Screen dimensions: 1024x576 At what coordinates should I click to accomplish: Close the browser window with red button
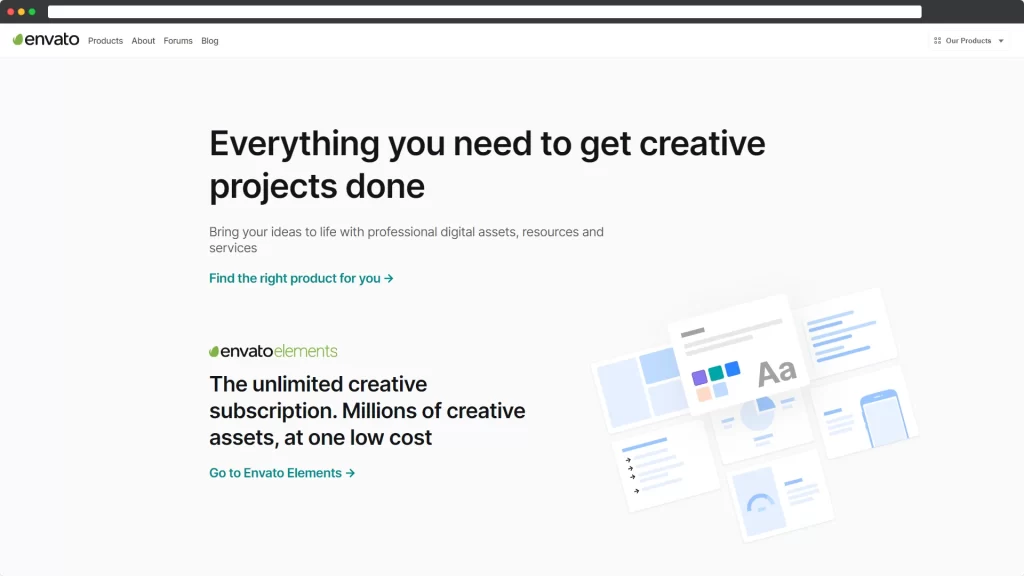click(x=10, y=12)
